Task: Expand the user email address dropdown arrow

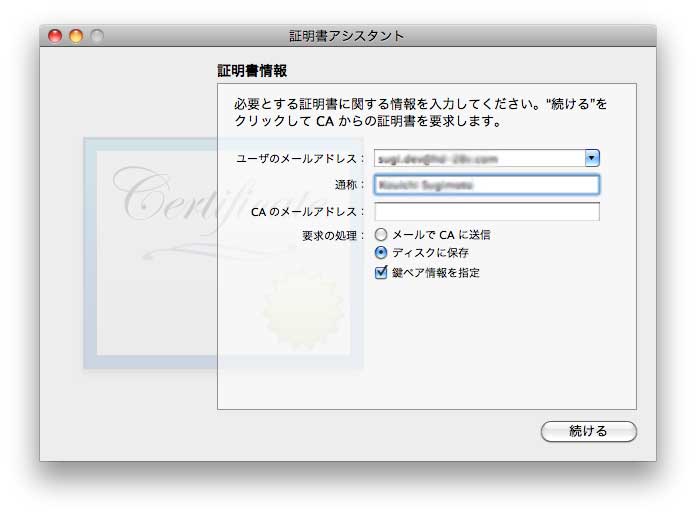Action: pos(592,158)
